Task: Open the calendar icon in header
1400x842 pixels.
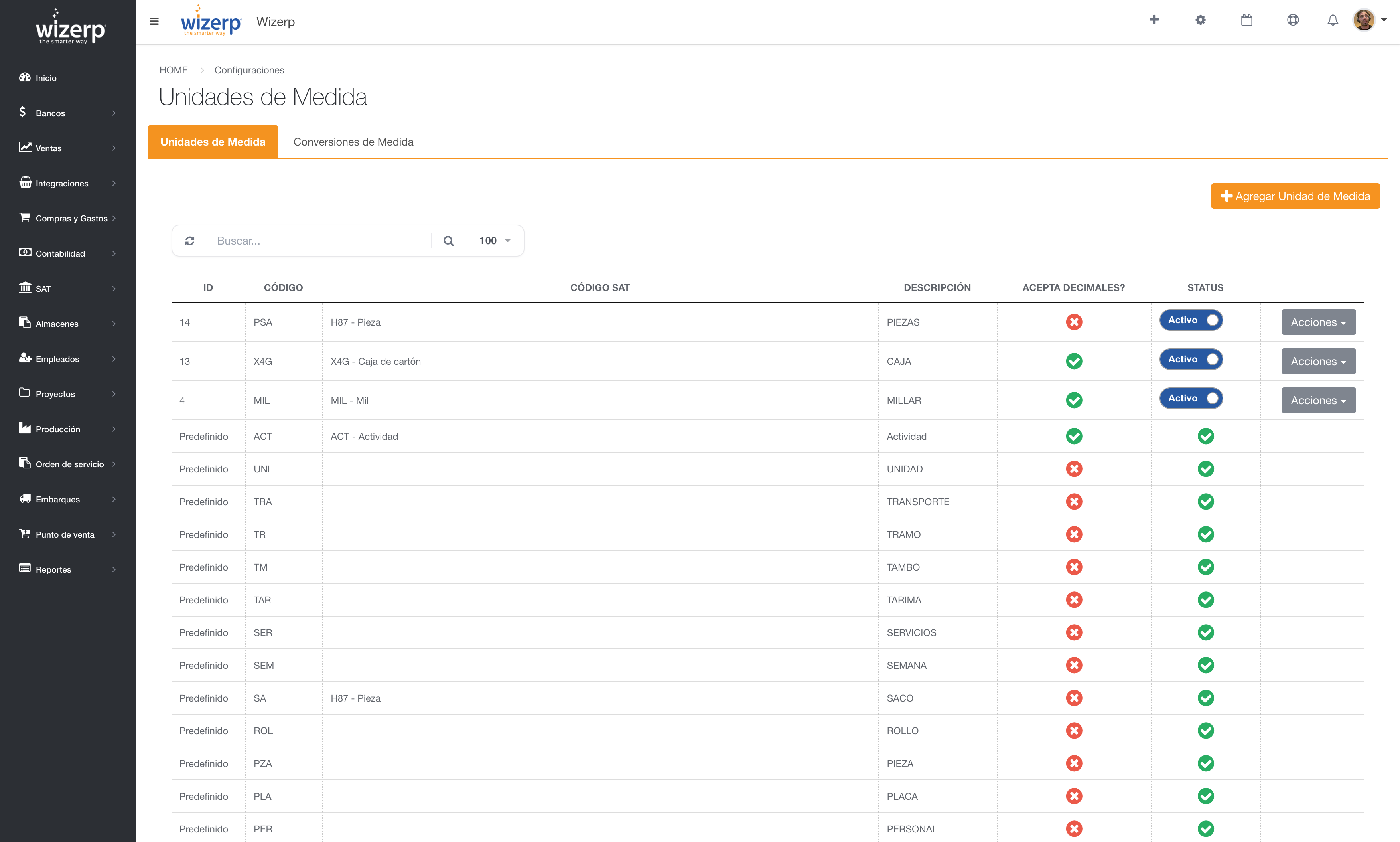Action: 1246,20
